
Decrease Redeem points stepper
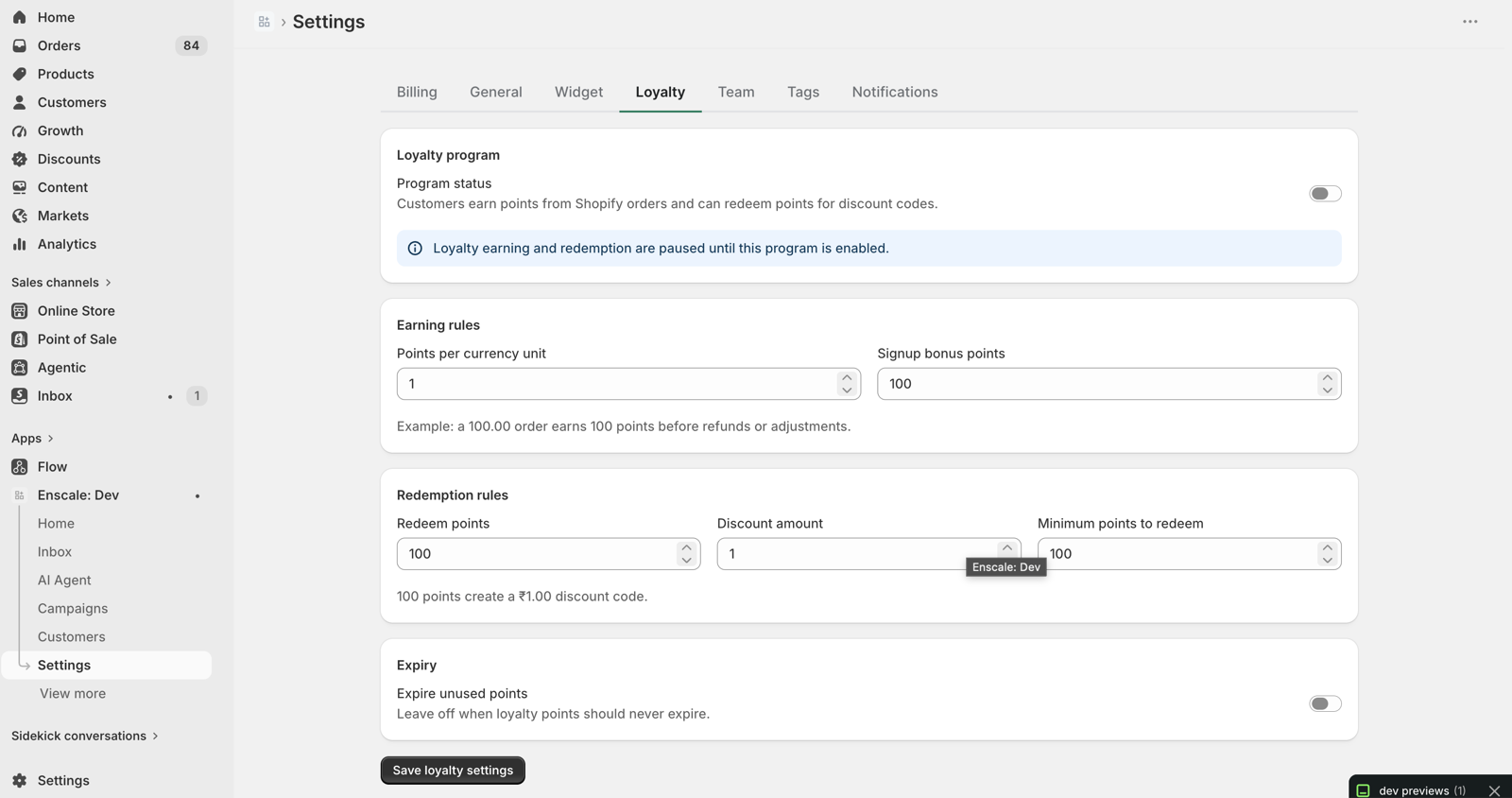(686, 560)
